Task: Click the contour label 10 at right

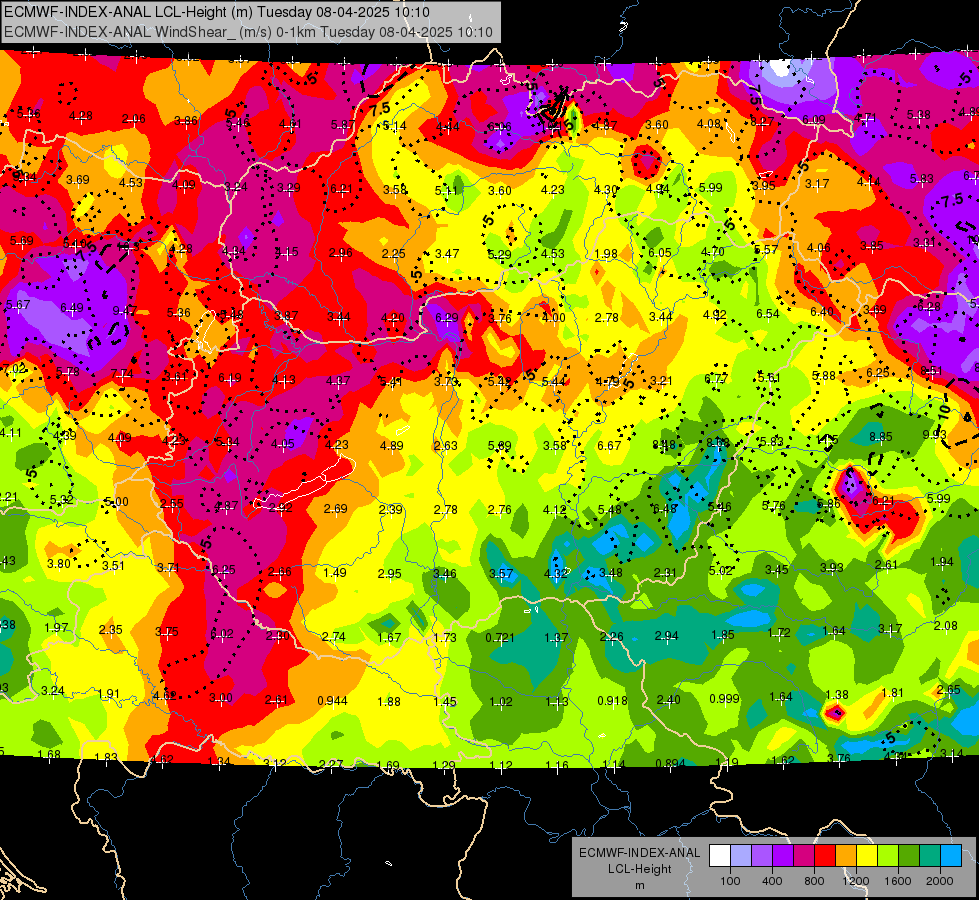Action: click(943, 412)
